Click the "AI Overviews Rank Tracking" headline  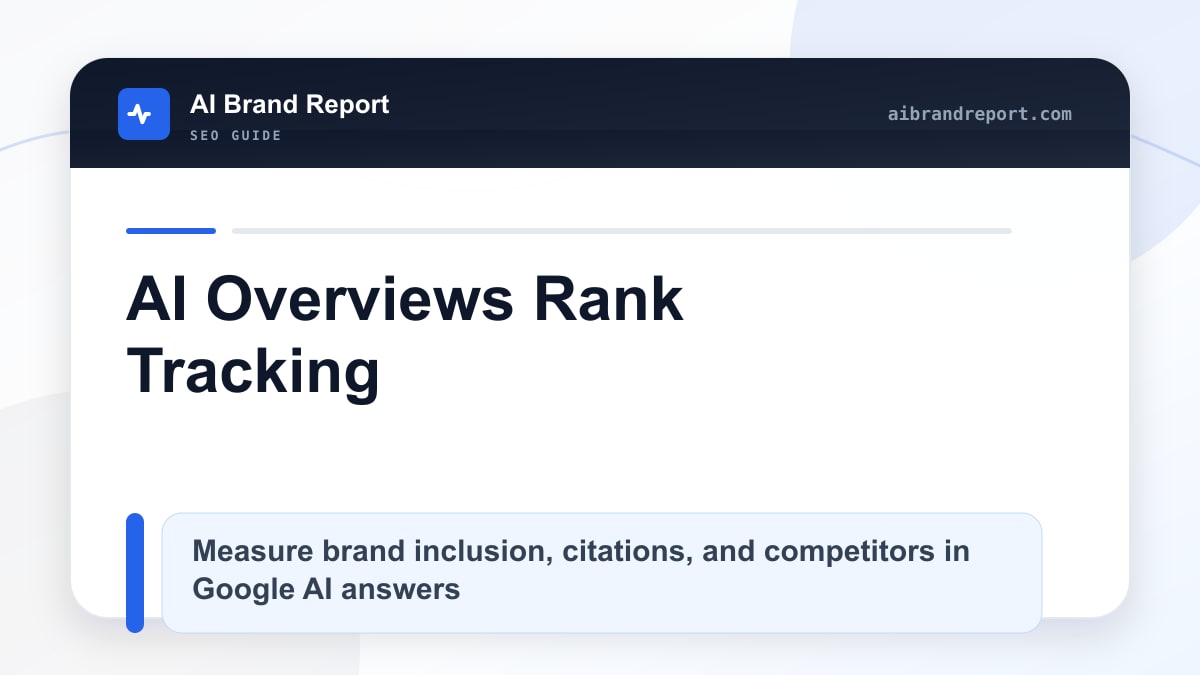(405, 335)
